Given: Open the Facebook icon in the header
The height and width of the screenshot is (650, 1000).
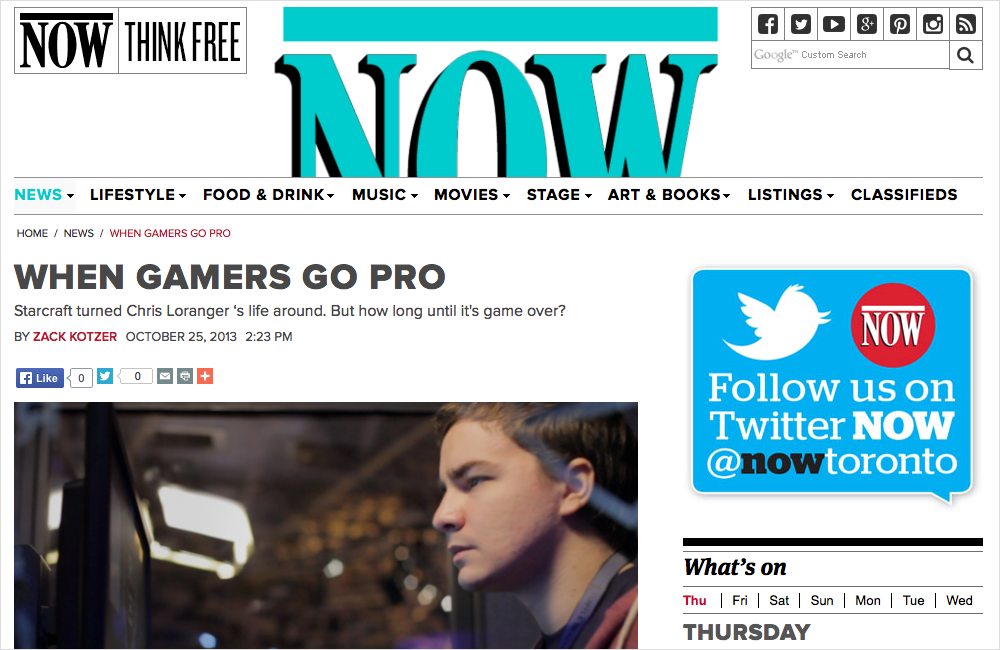Looking at the screenshot, I should (x=768, y=25).
